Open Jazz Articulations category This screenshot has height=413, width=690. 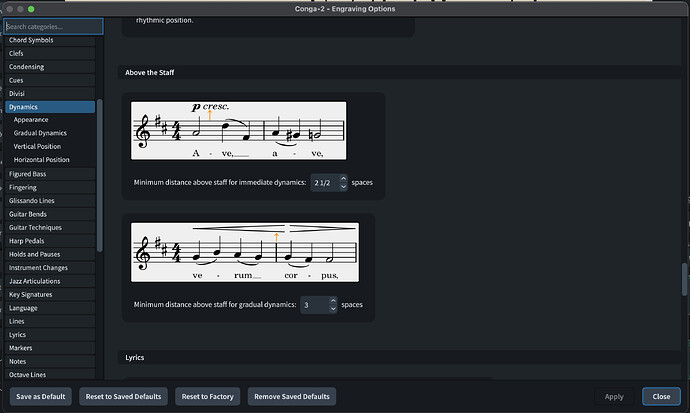(x=50, y=281)
